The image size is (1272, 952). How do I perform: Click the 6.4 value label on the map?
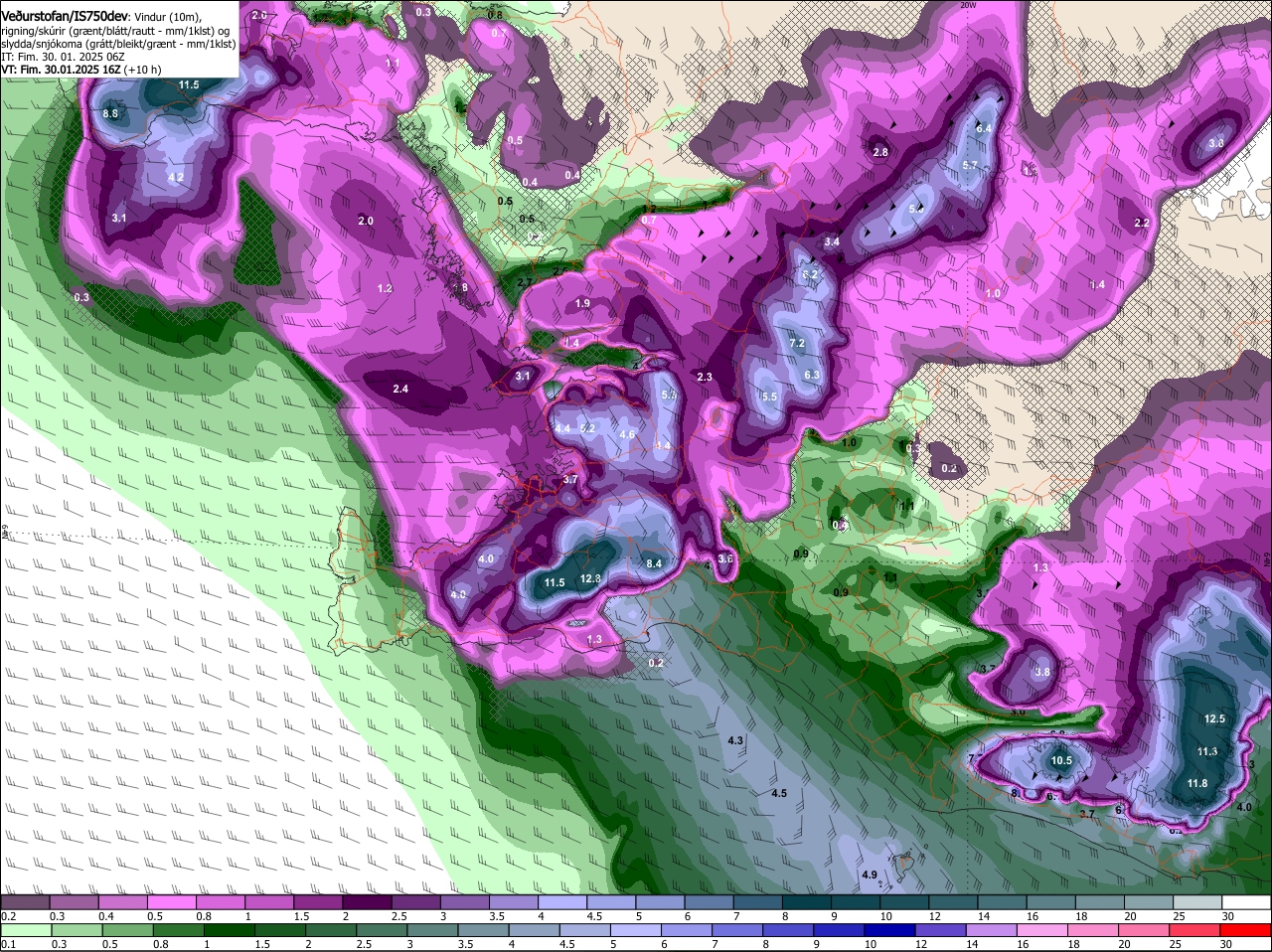coord(984,128)
